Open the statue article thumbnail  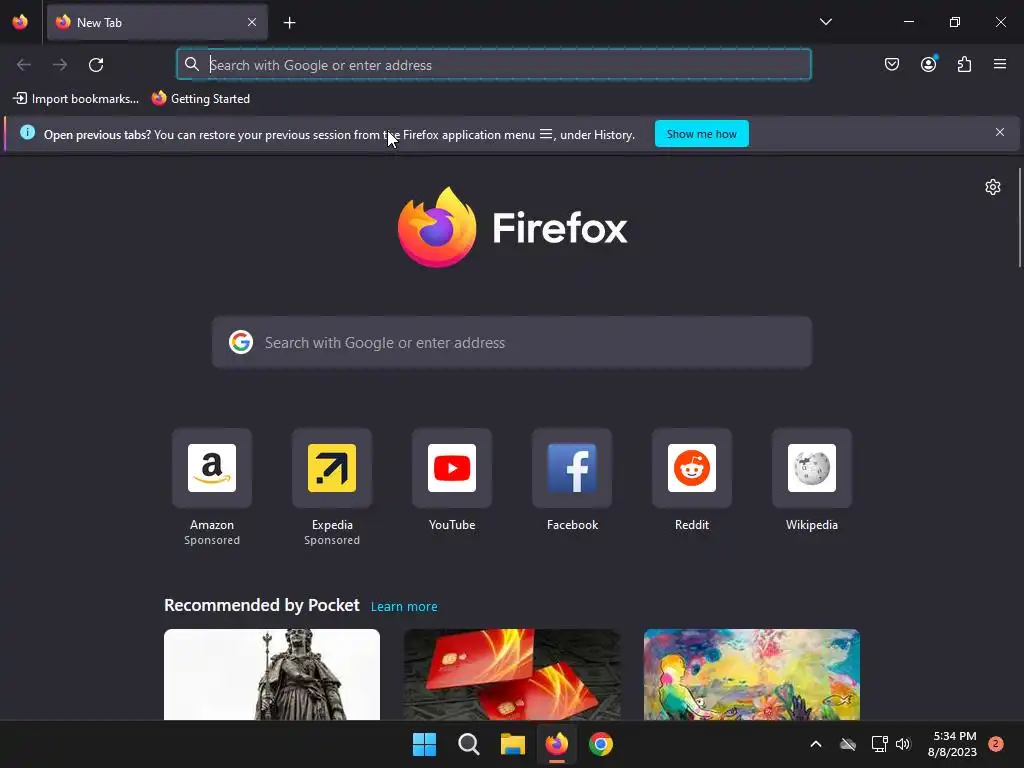point(272,675)
